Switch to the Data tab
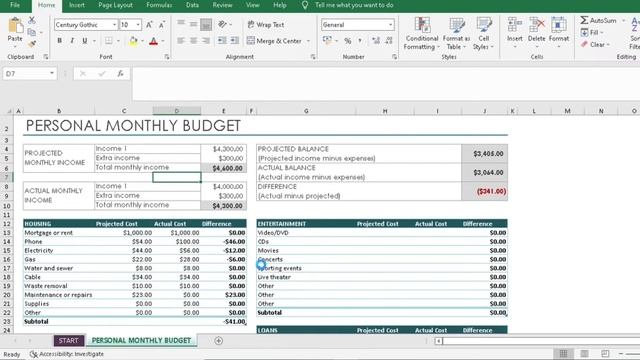The height and width of the screenshot is (360, 640). point(192,5)
